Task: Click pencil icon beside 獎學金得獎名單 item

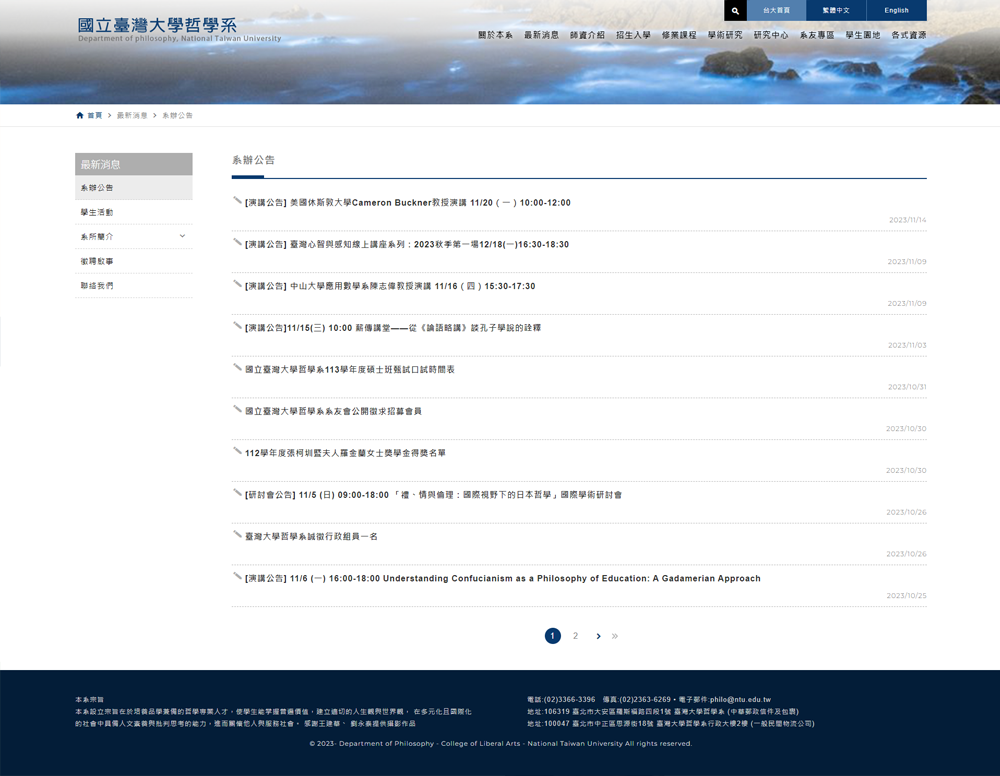Action: [237, 451]
